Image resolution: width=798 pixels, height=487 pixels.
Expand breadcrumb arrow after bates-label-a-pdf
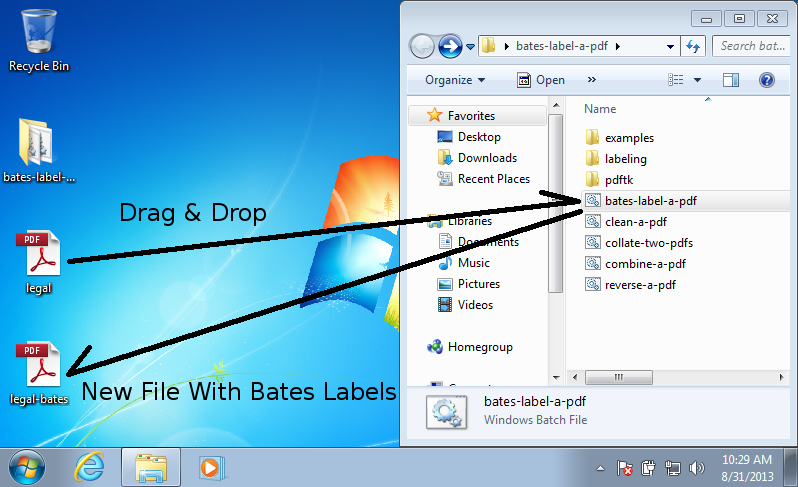click(x=617, y=46)
